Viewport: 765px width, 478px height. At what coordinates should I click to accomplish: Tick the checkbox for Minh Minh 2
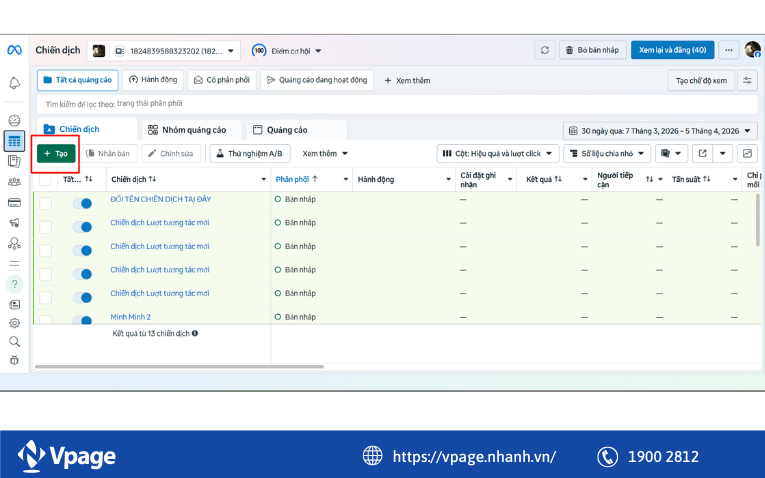45,317
